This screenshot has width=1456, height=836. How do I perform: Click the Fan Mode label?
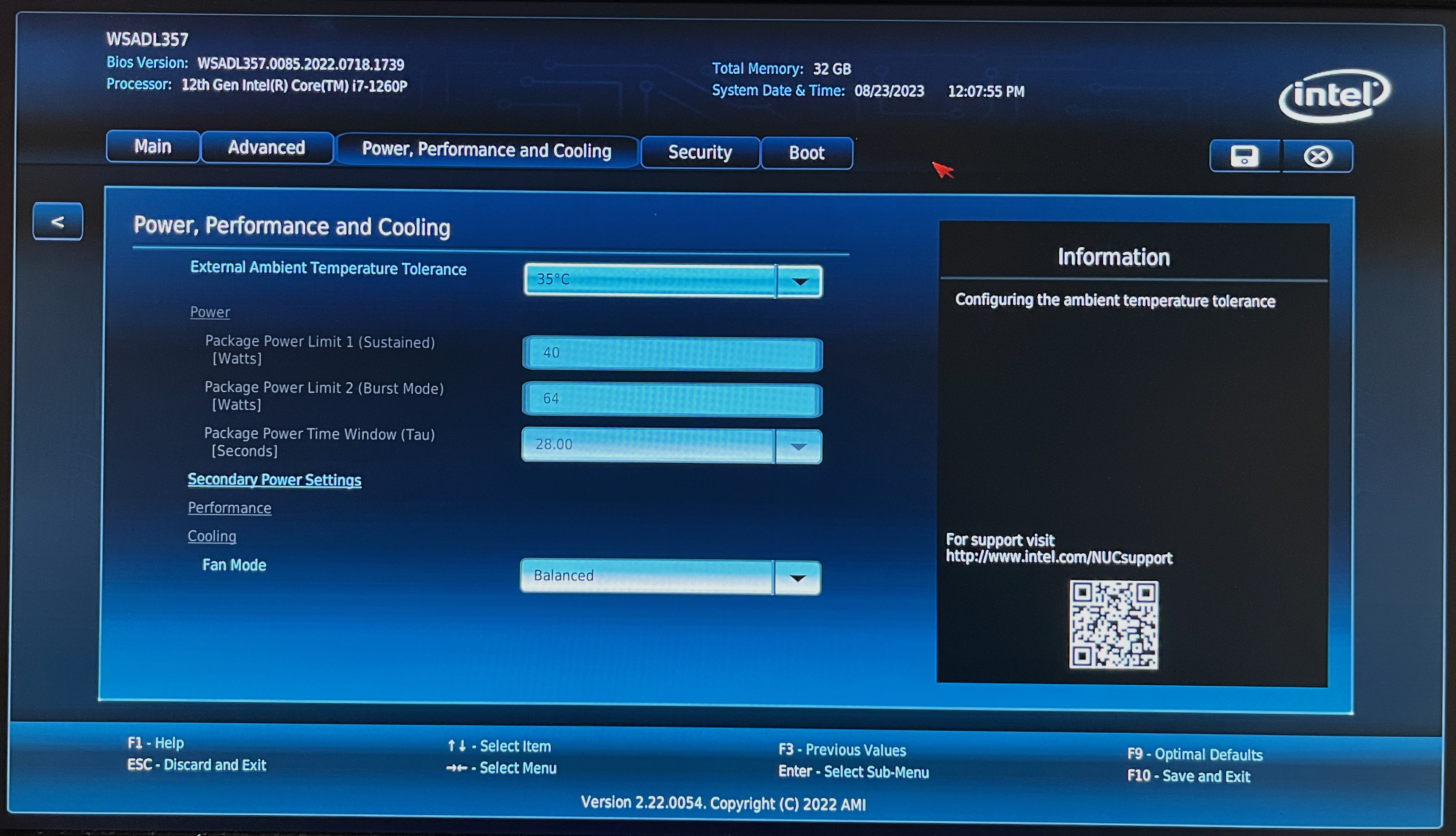(x=234, y=565)
